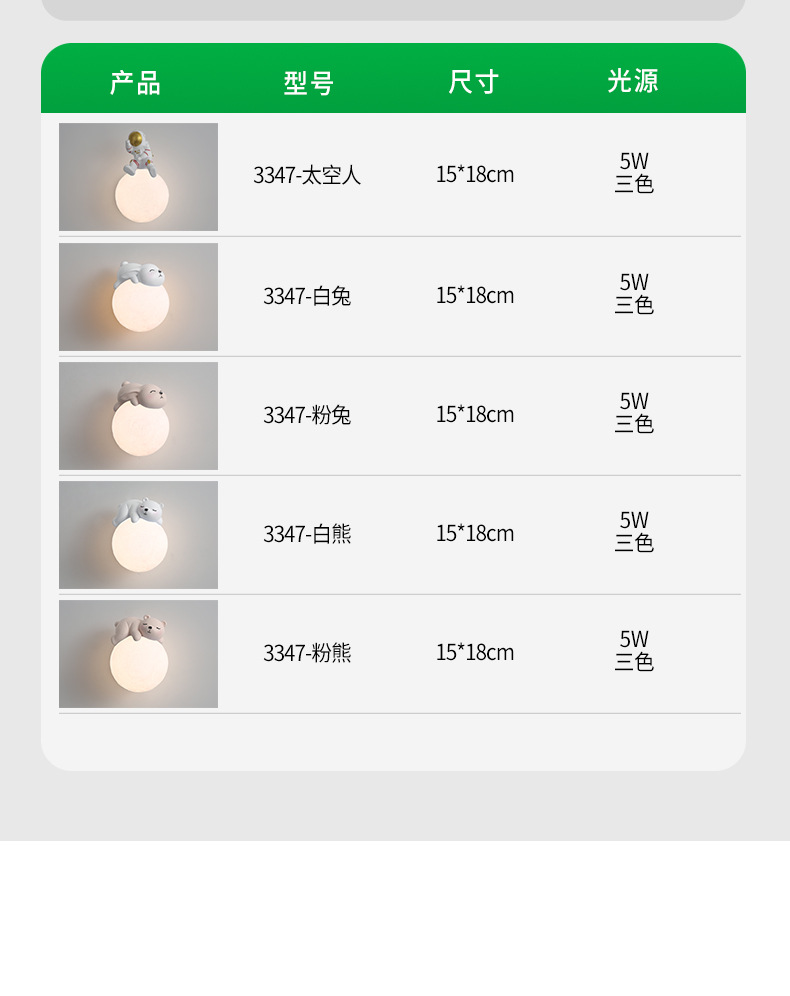The height and width of the screenshot is (996, 790).
Task: Click the astronaut lamp thumbnail
Action: 138,177
